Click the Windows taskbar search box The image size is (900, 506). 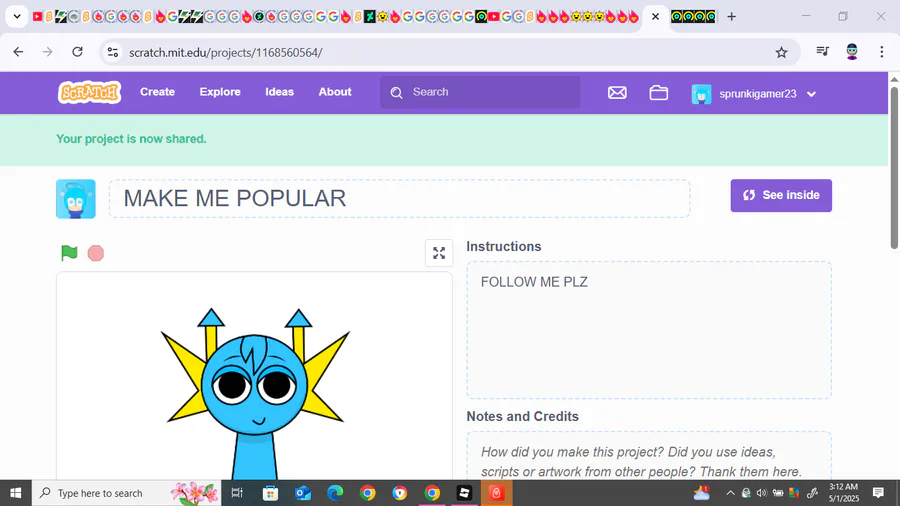pos(126,493)
